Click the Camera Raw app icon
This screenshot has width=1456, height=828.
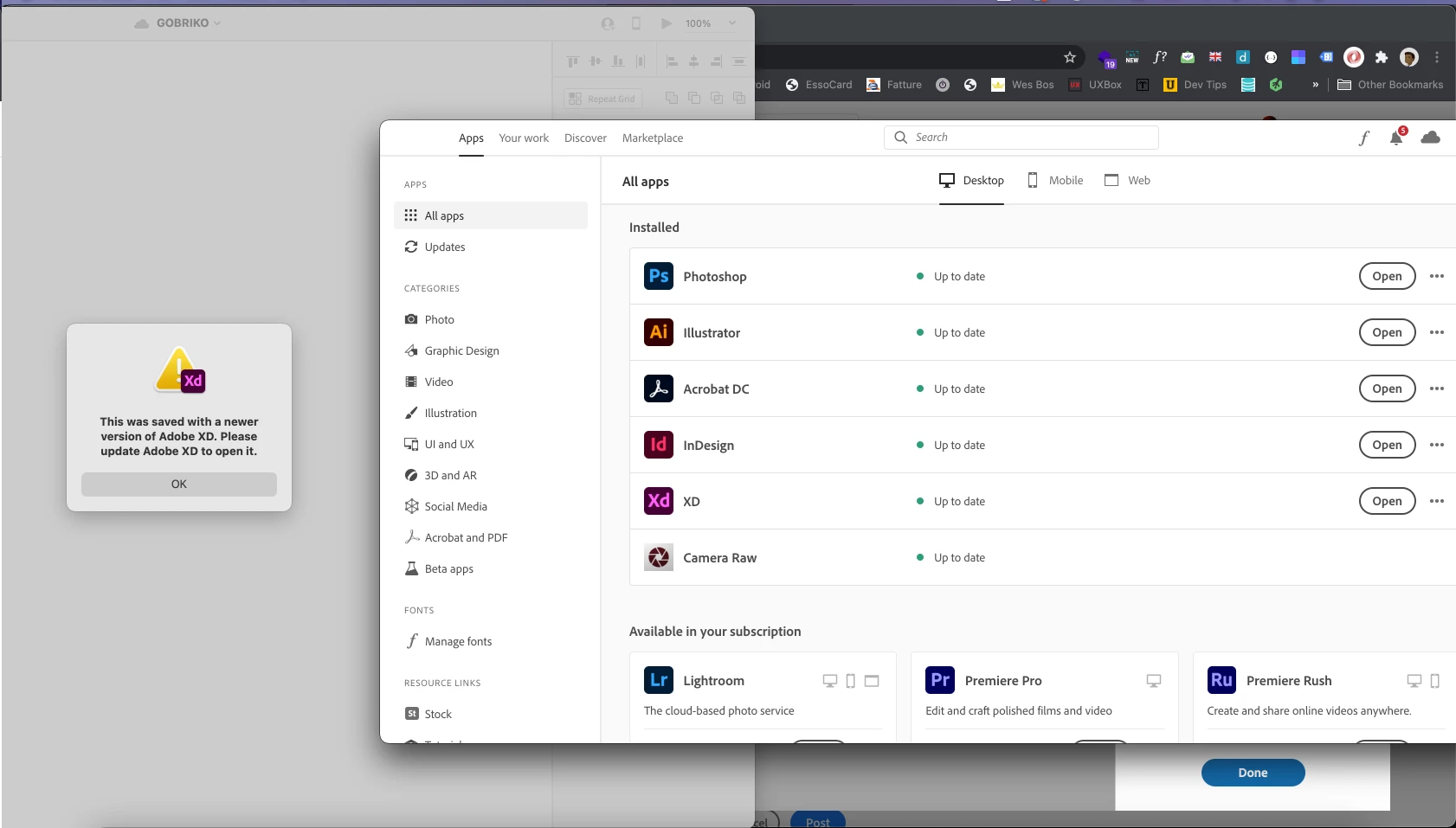pos(659,557)
